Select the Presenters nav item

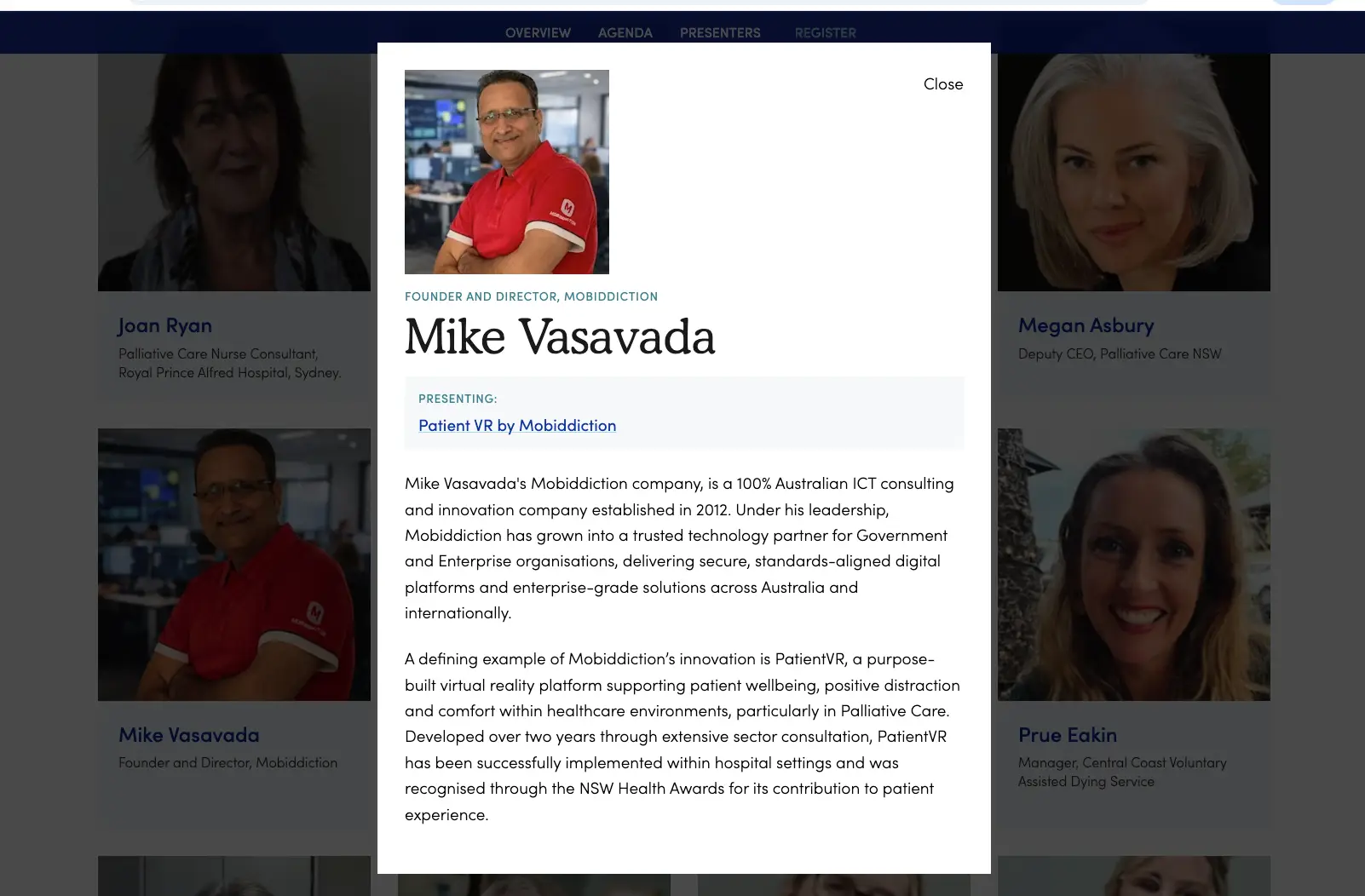[720, 33]
